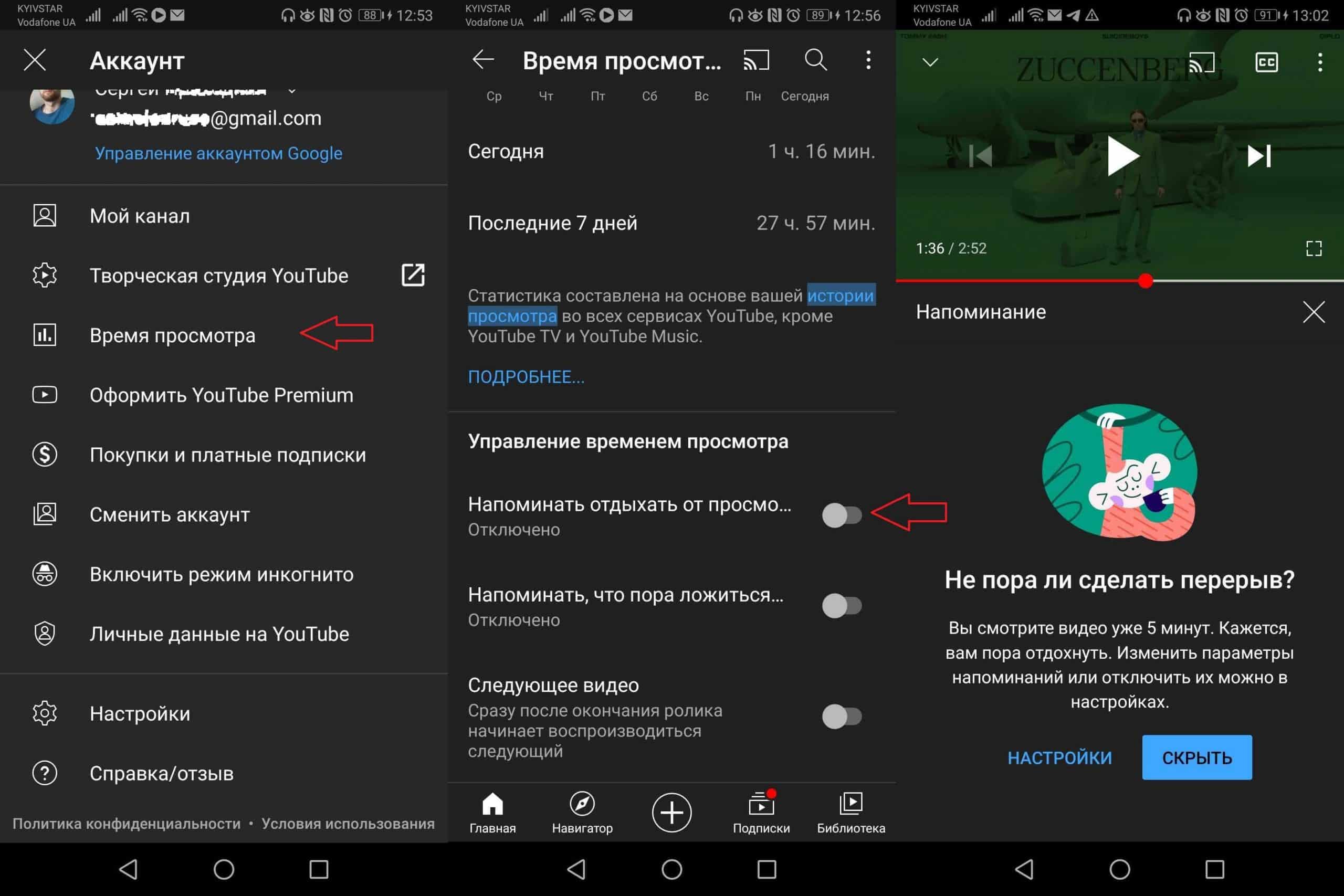Tap the gear icon for Настройки

(45, 713)
